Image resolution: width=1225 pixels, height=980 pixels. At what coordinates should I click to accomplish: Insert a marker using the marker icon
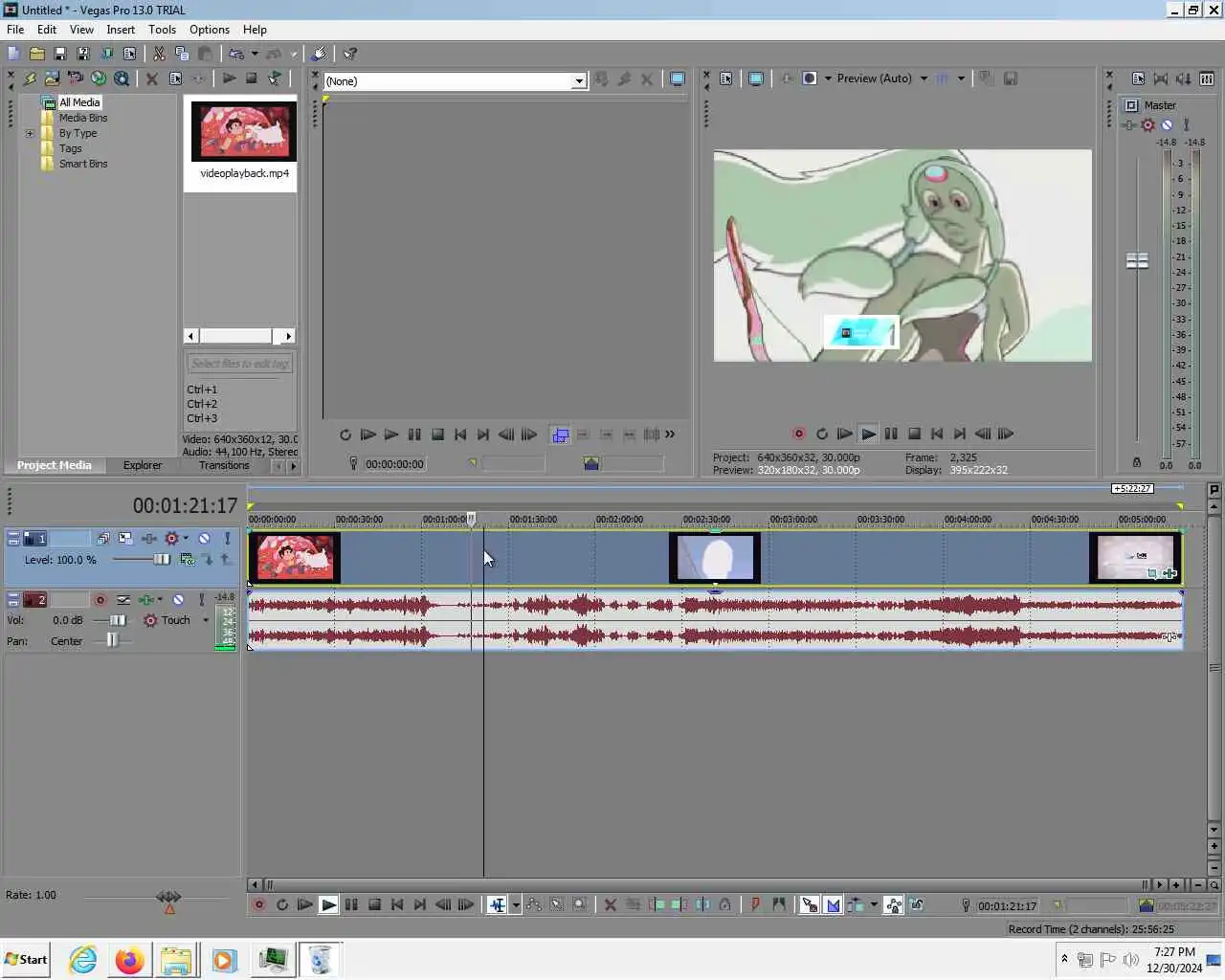click(x=755, y=904)
